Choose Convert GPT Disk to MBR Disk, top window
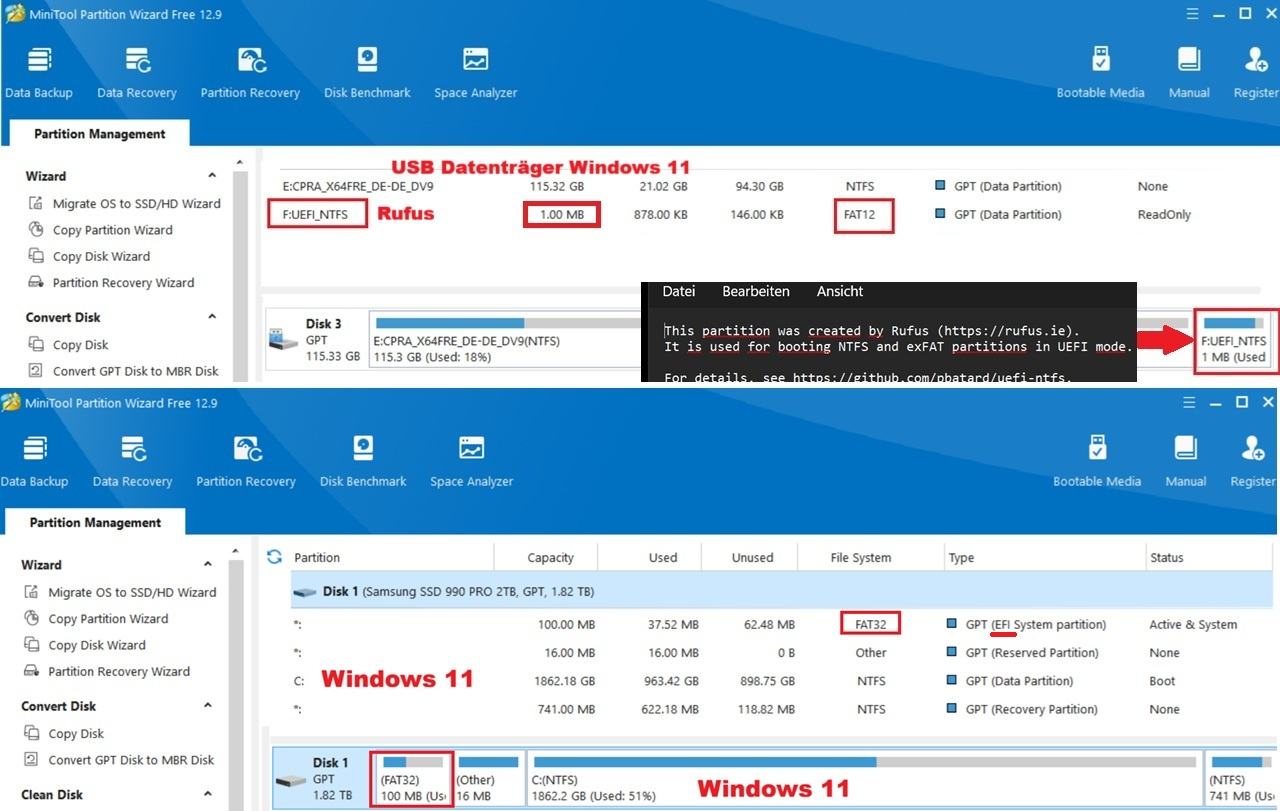This screenshot has height=811, width=1280. [x=123, y=371]
